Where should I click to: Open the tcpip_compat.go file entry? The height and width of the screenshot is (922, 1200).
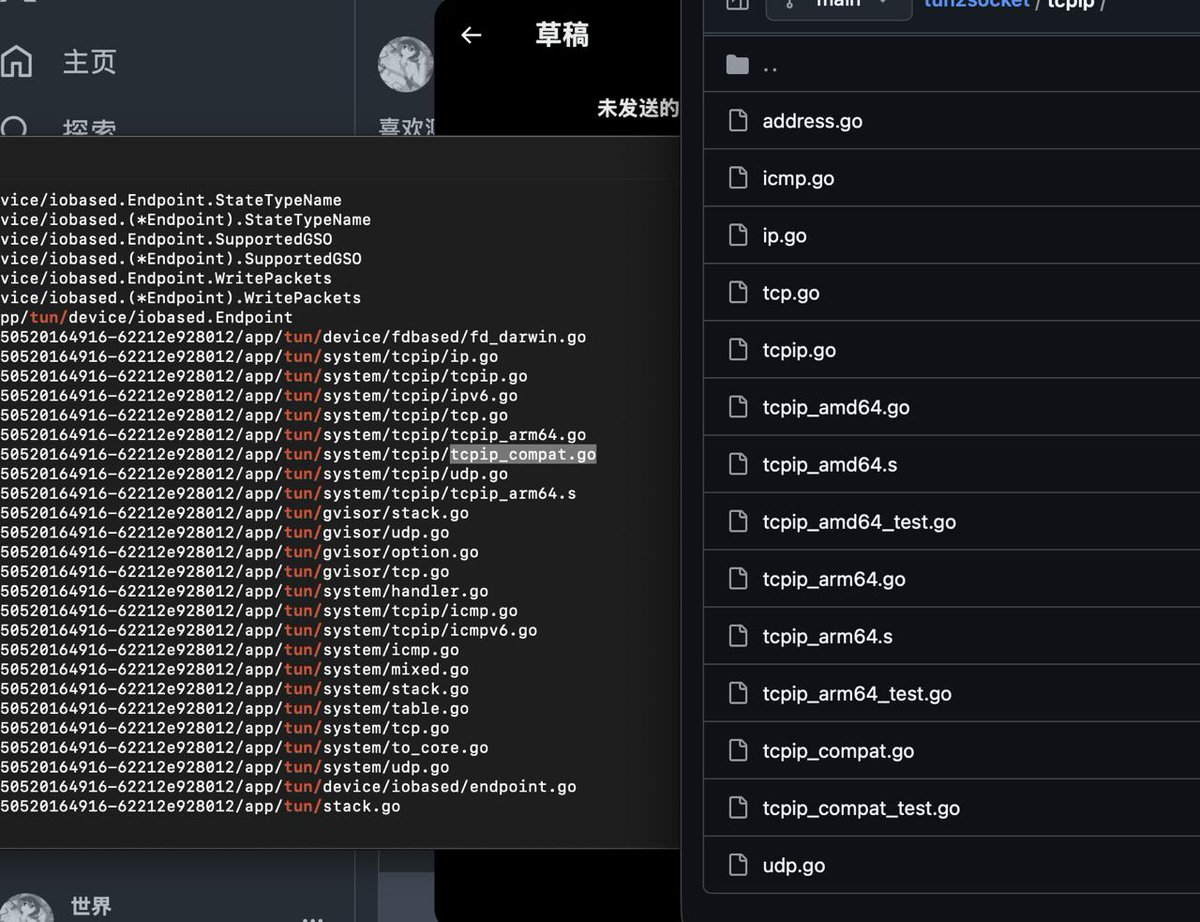click(x=838, y=750)
